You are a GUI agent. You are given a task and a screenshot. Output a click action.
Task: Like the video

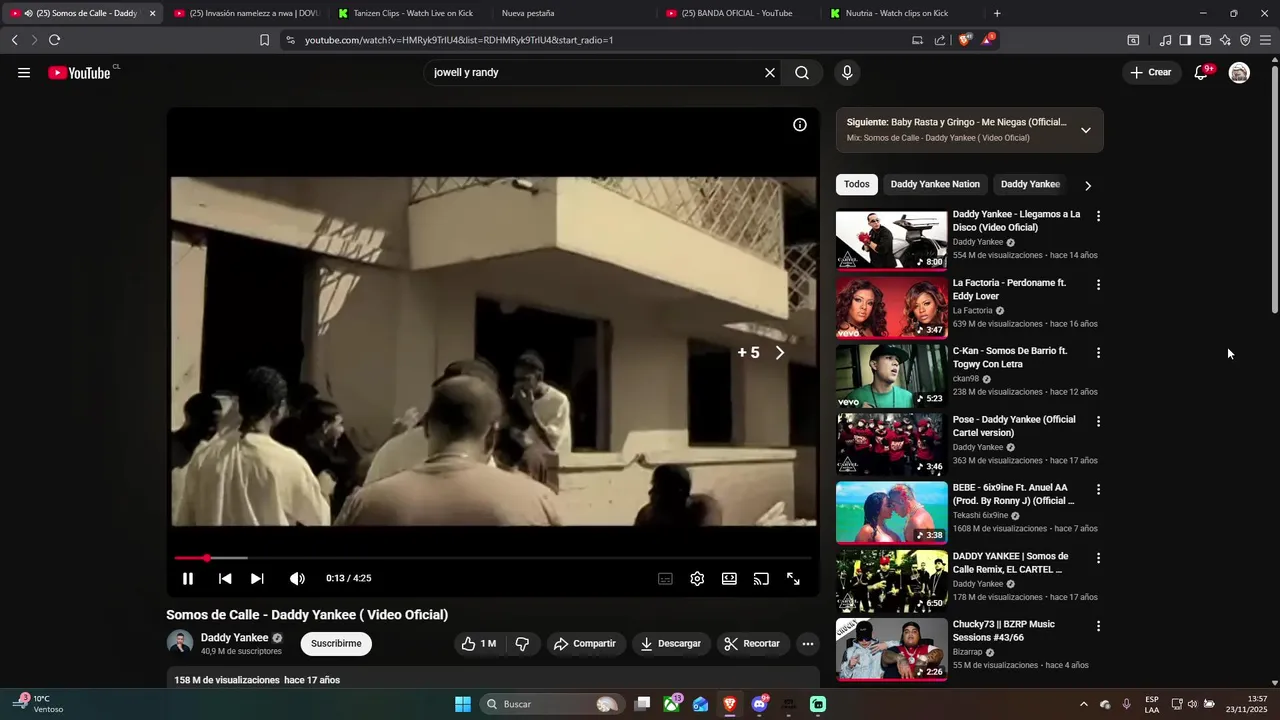(x=478, y=644)
